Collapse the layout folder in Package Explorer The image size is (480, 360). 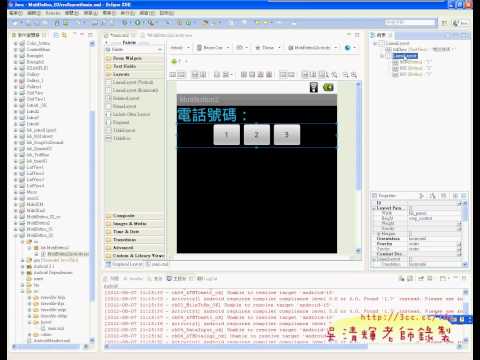(29, 322)
